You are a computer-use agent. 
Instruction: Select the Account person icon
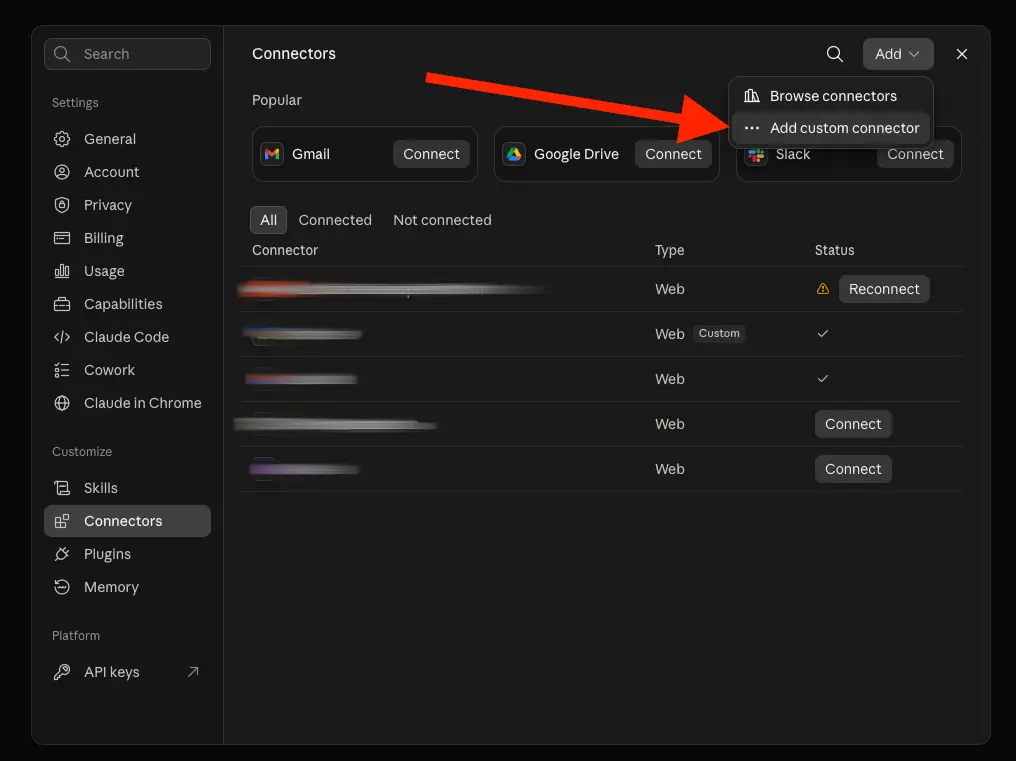pos(62,172)
